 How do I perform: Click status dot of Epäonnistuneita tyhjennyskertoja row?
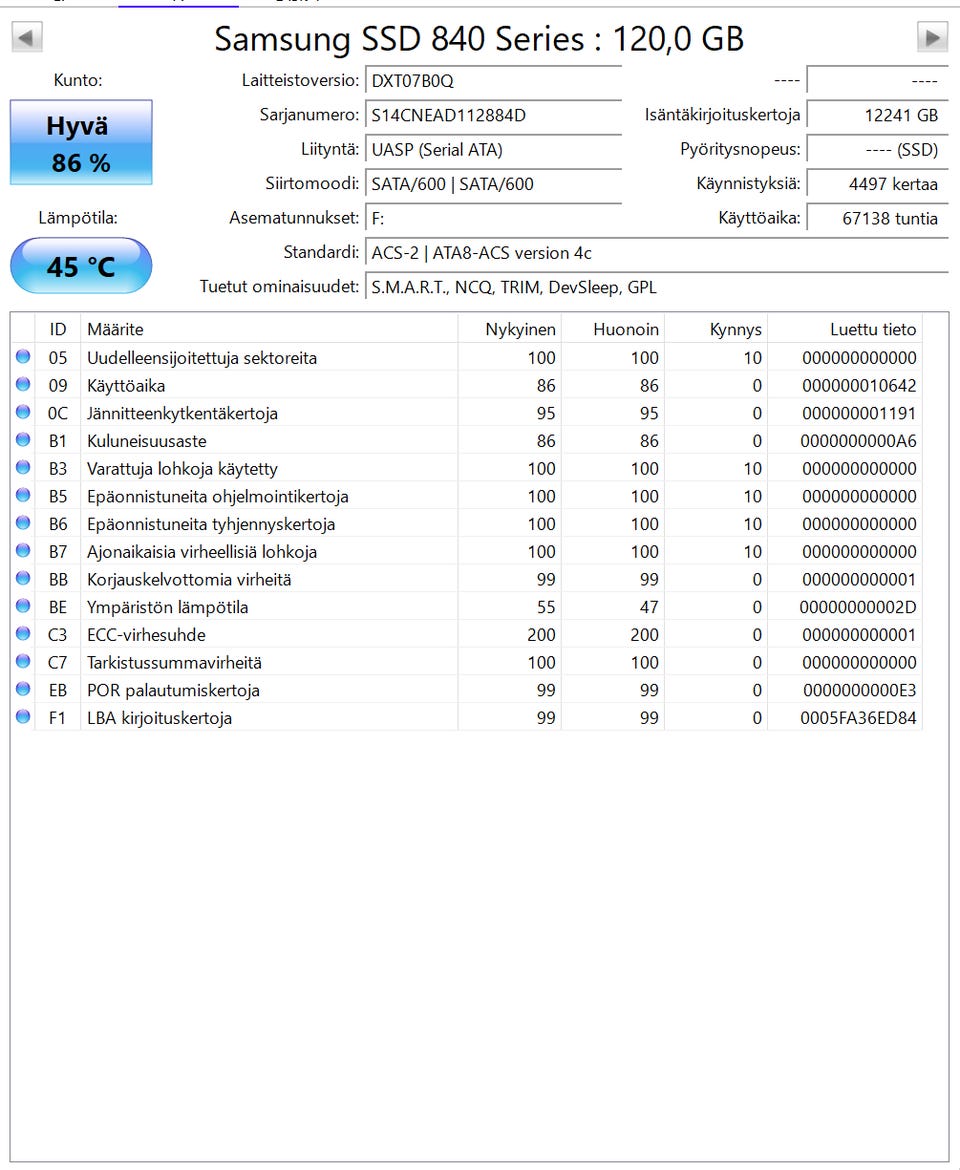click(23, 522)
